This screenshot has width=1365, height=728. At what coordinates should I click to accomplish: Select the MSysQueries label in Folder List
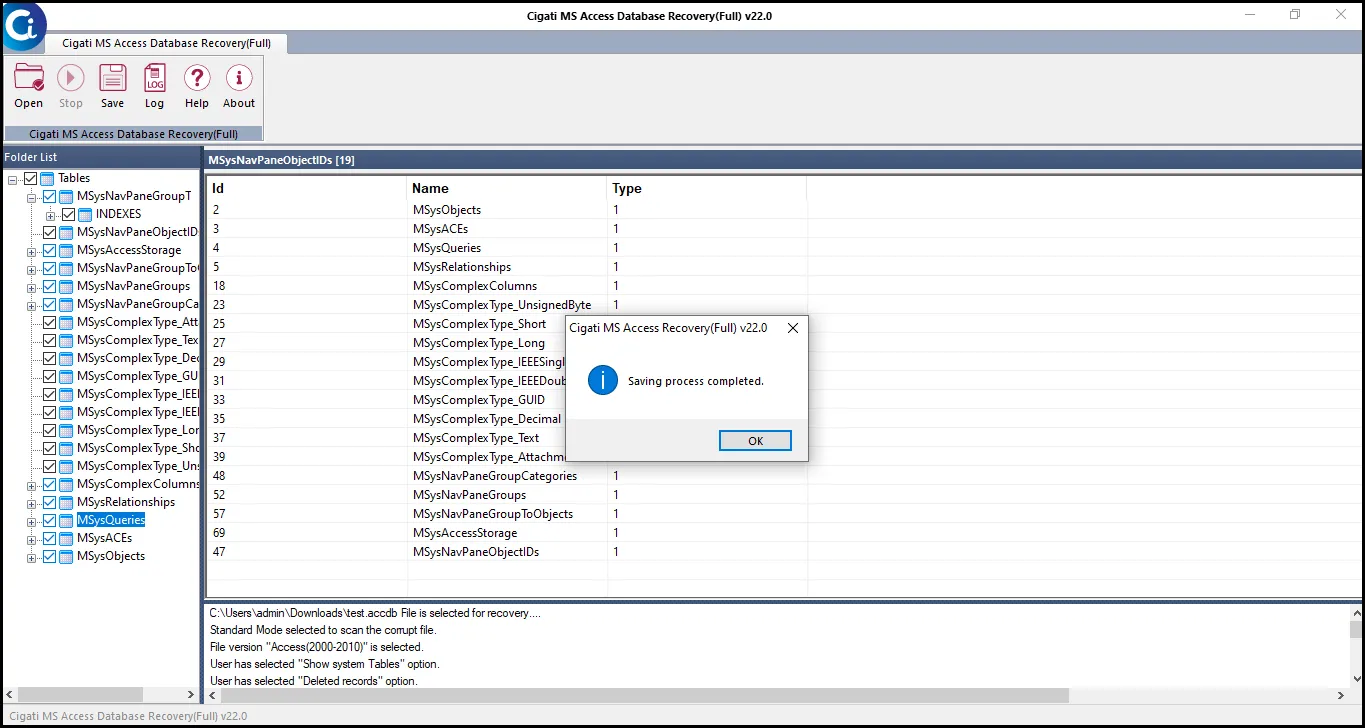coord(111,520)
